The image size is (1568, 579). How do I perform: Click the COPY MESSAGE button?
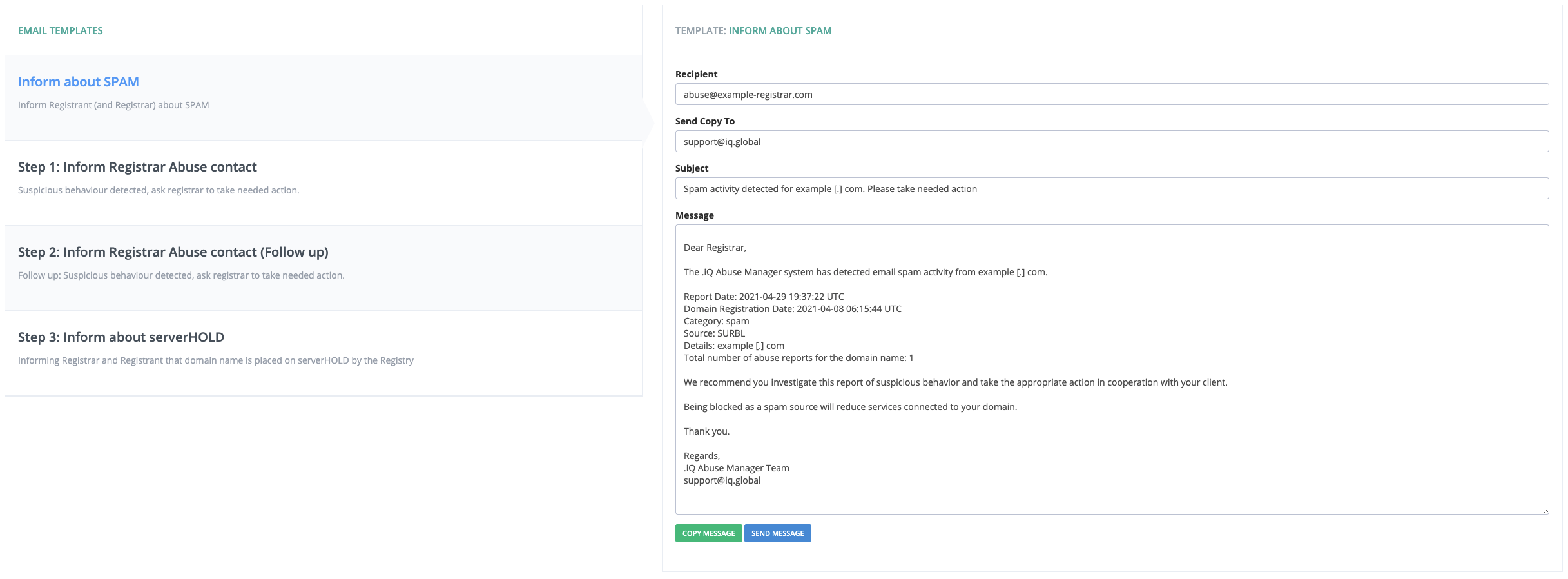(x=708, y=533)
